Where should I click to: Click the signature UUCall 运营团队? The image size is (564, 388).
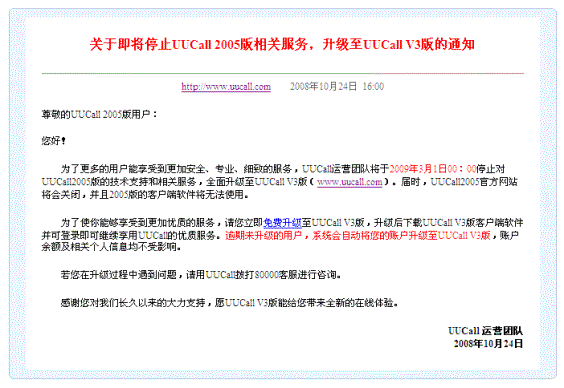pyautogui.click(x=485, y=331)
